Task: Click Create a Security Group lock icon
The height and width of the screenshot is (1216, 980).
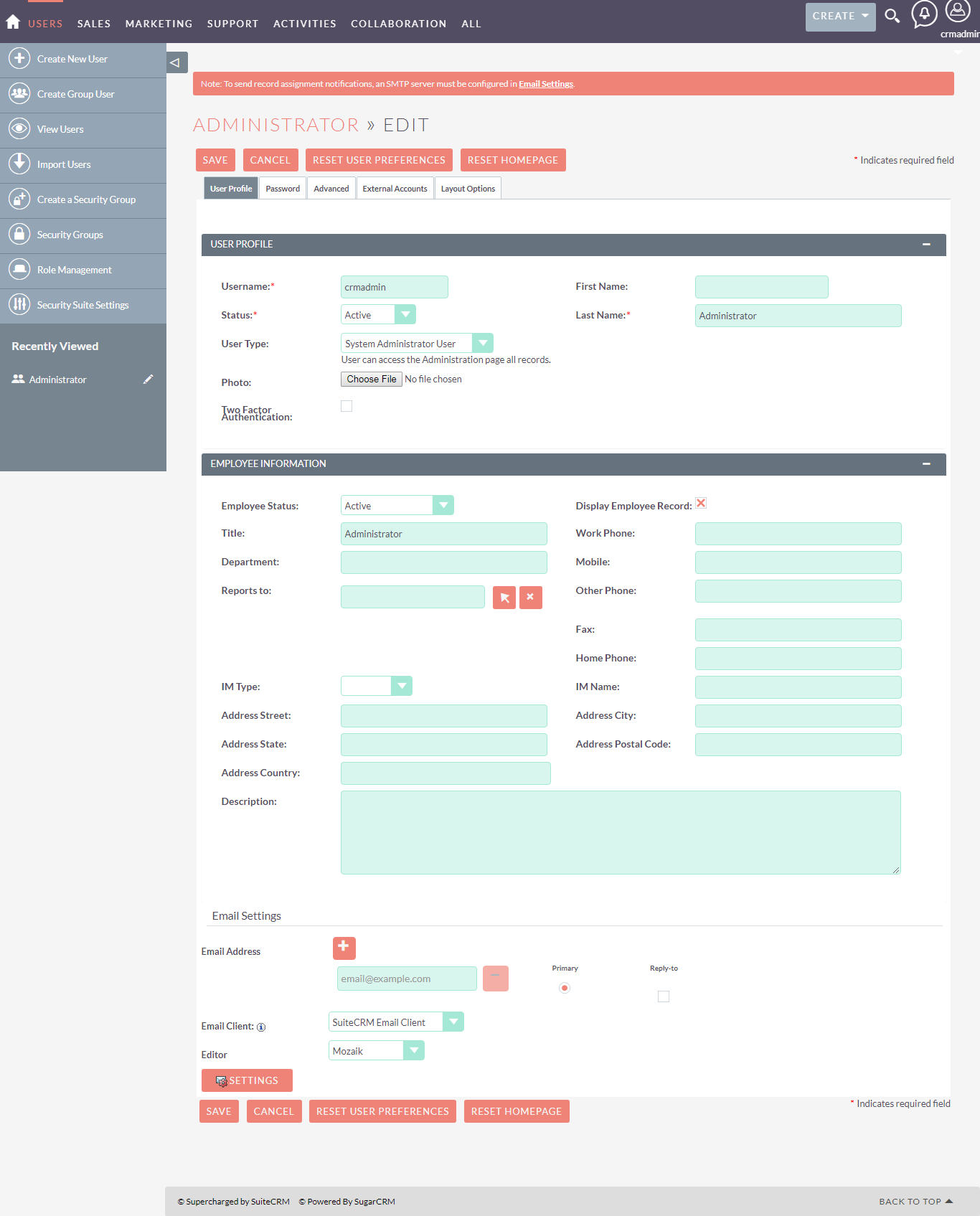Action: (19, 199)
